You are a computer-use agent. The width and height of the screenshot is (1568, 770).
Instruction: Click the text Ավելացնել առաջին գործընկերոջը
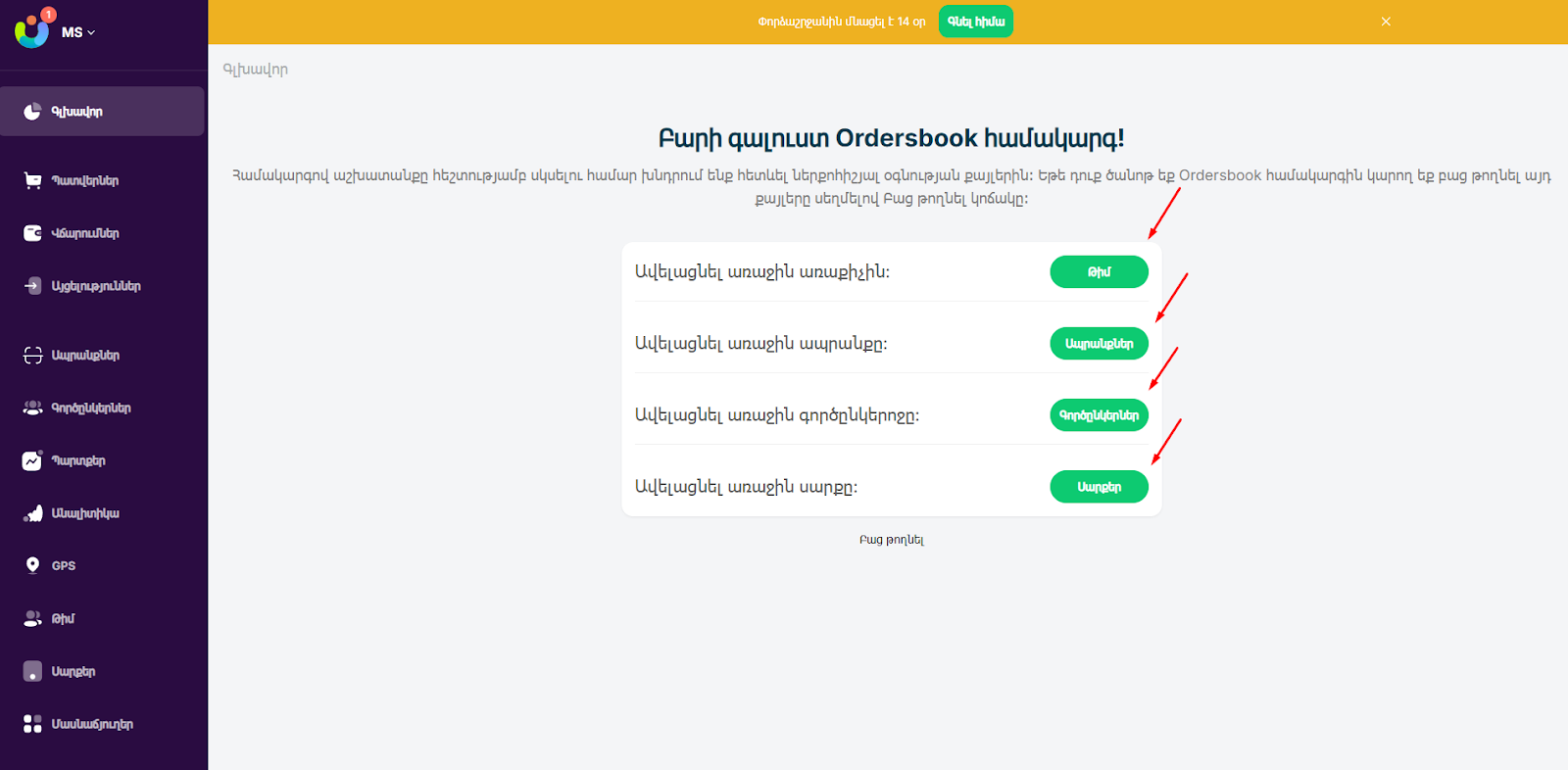pos(776,415)
